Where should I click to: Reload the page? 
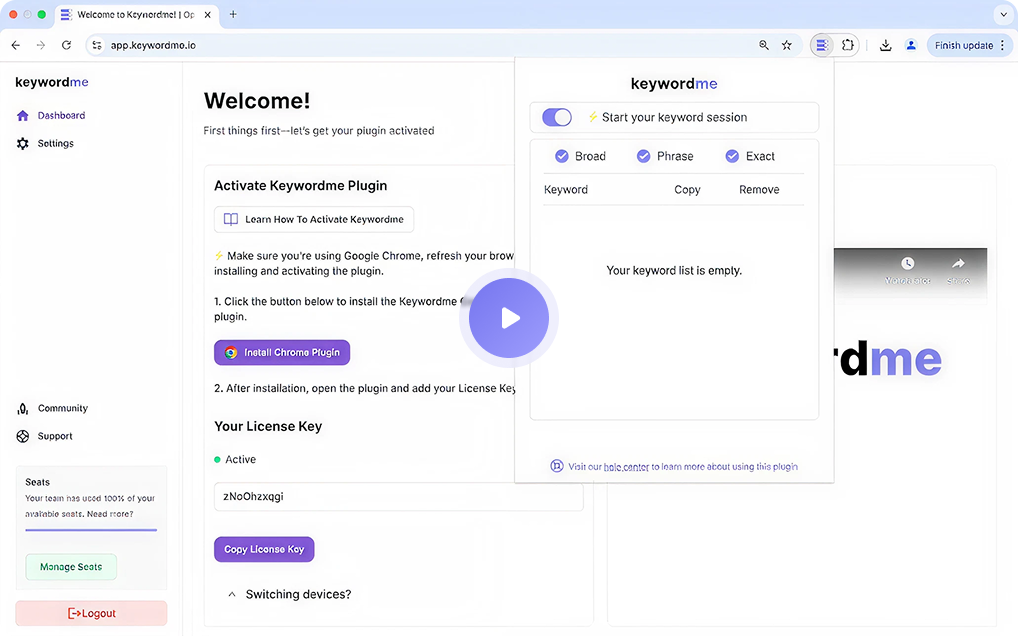tap(66, 45)
